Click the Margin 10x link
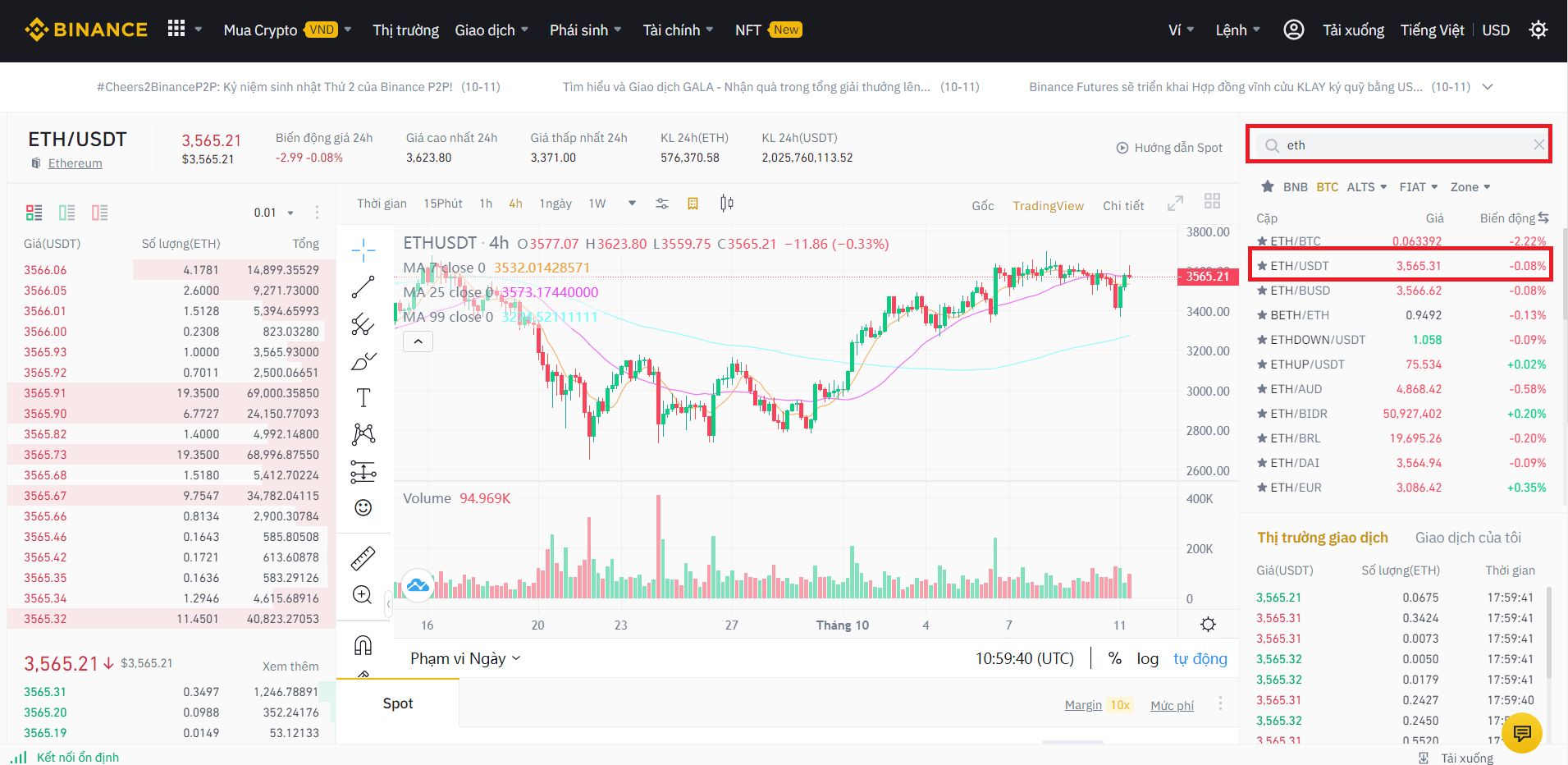Image resolution: width=1568 pixels, height=765 pixels. 1099,705
